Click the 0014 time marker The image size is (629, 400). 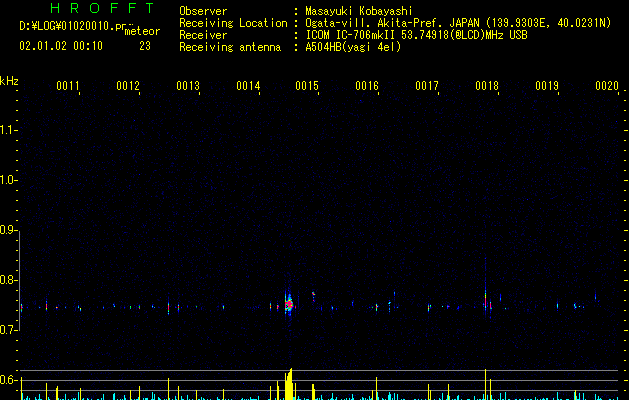[248, 86]
